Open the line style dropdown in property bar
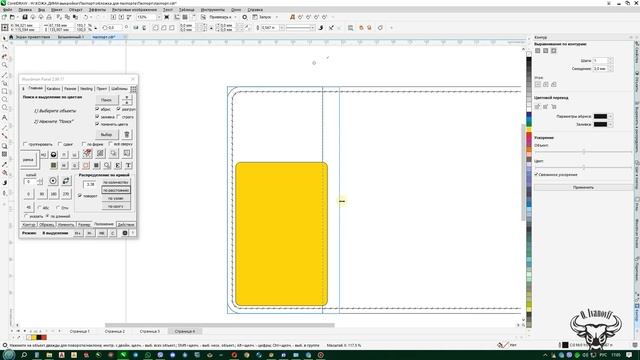Screen dimensions: 640x360 tap(312, 28)
